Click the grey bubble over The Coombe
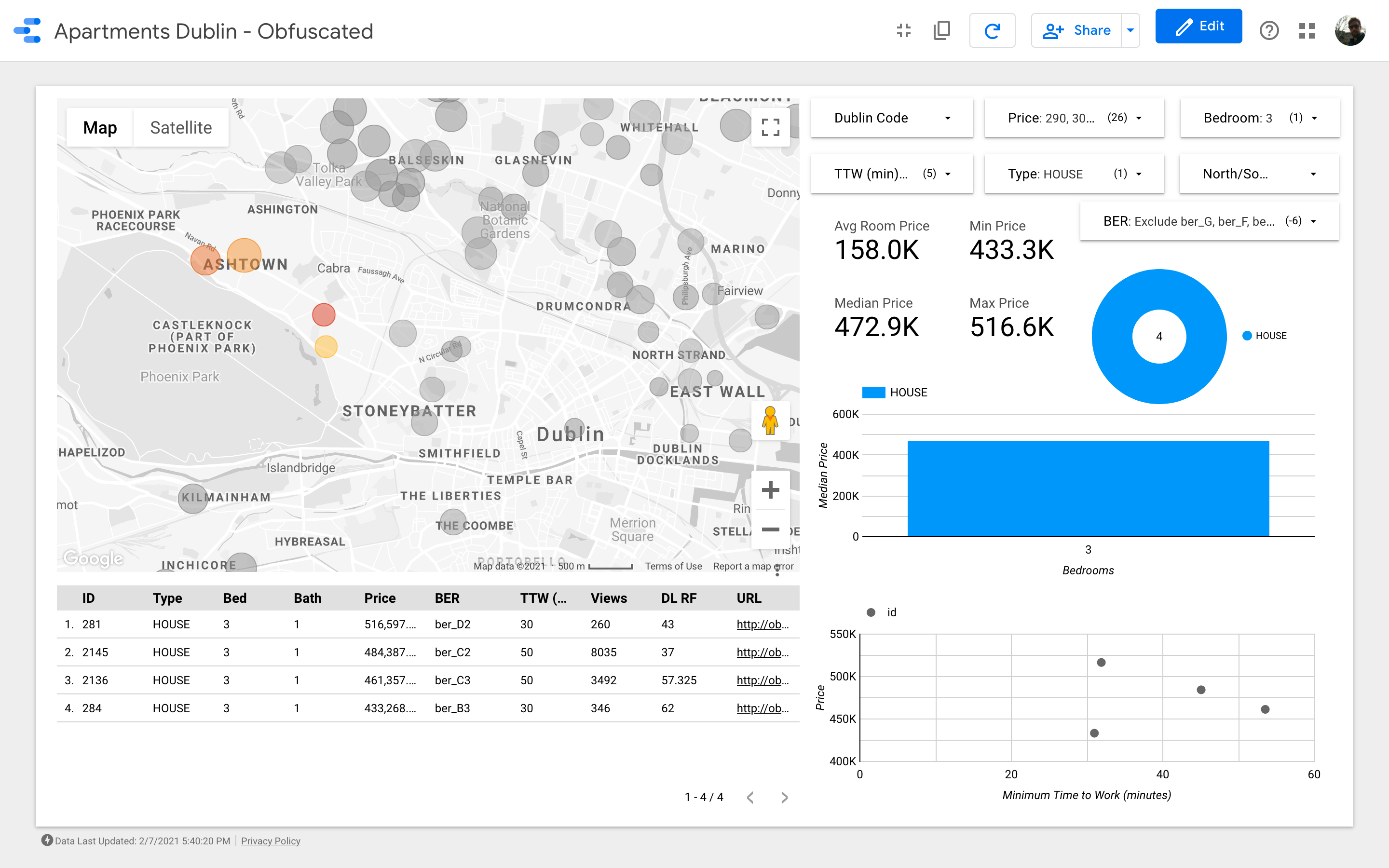Viewport: 1389px width, 868px height. coord(453,522)
